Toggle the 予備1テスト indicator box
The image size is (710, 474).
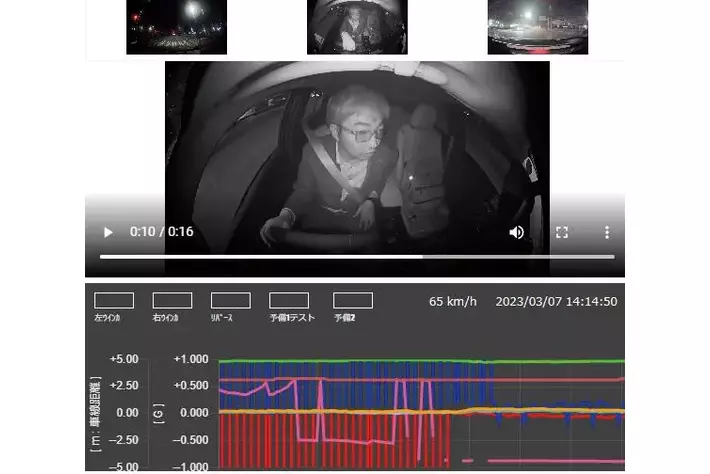(289, 300)
